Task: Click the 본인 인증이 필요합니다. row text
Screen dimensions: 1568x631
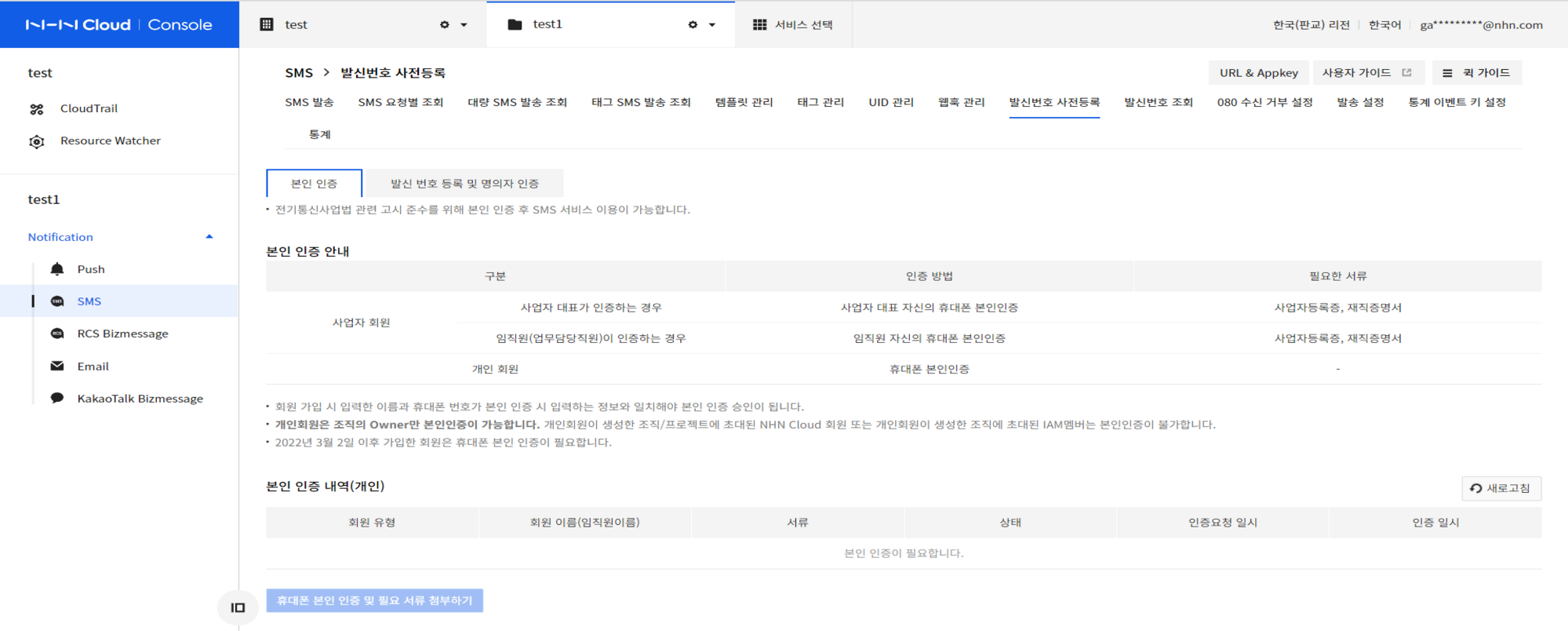Action: coord(904,553)
